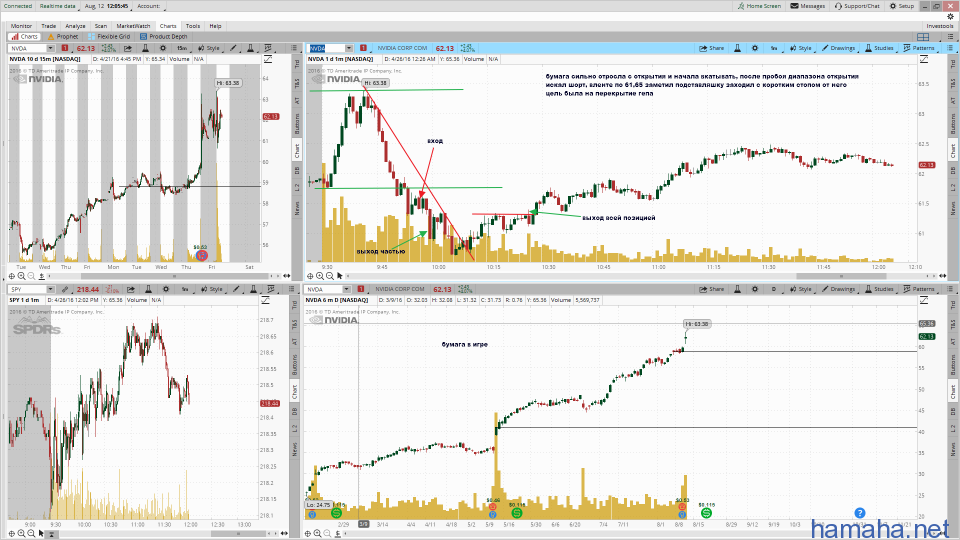Toggle the T&S side tab on the NVDA 15m panel

[x=297, y=82]
